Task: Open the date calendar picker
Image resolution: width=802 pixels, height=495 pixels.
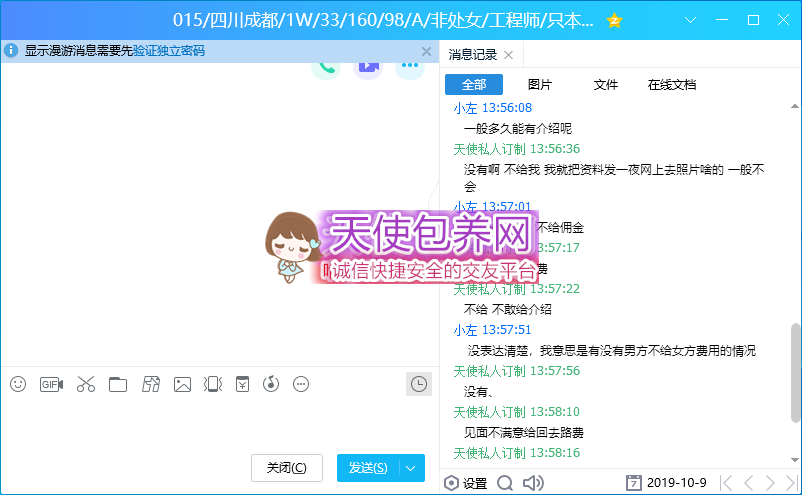Action: pos(633,483)
